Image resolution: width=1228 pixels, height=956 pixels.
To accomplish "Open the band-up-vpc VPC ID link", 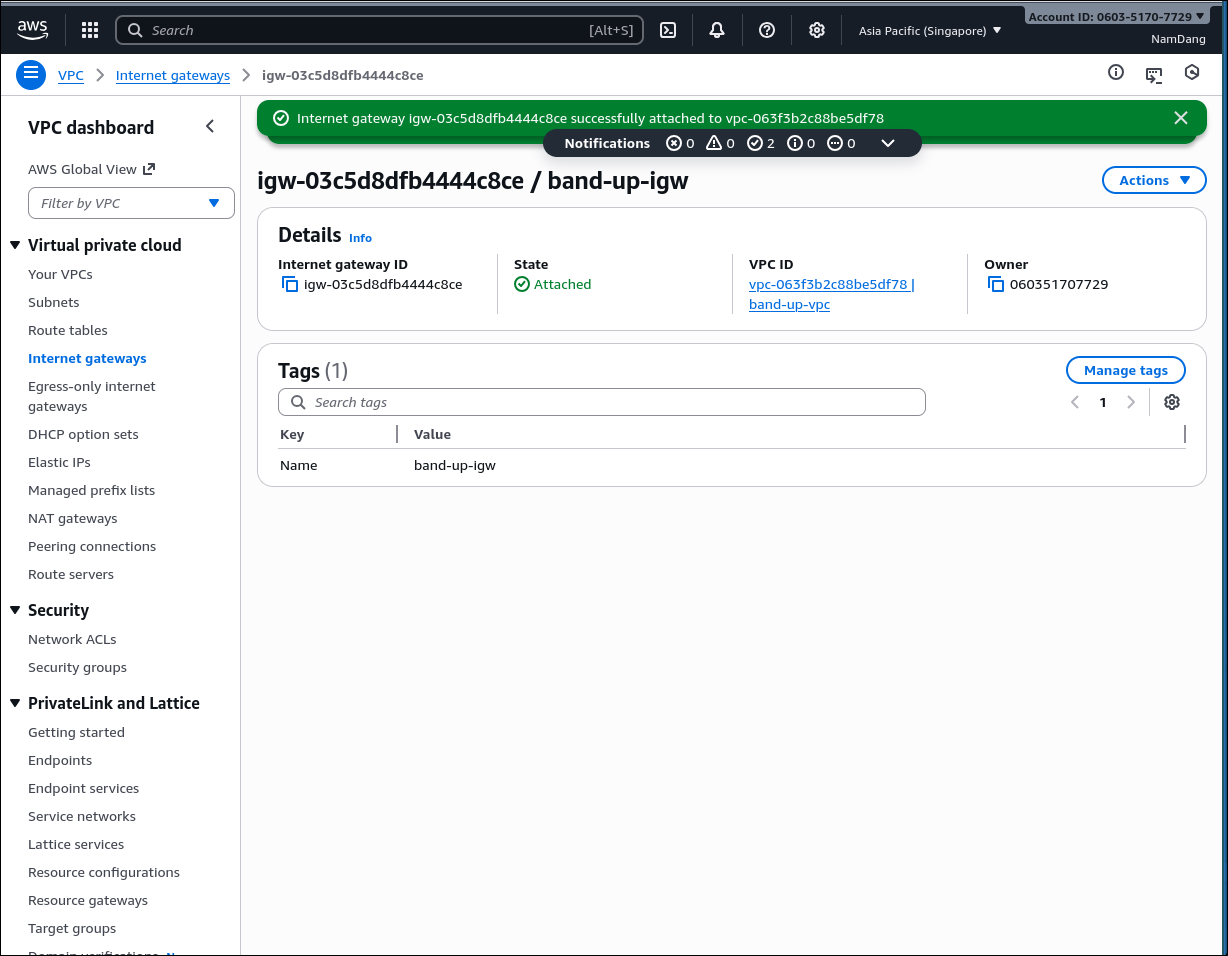I will click(830, 285).
